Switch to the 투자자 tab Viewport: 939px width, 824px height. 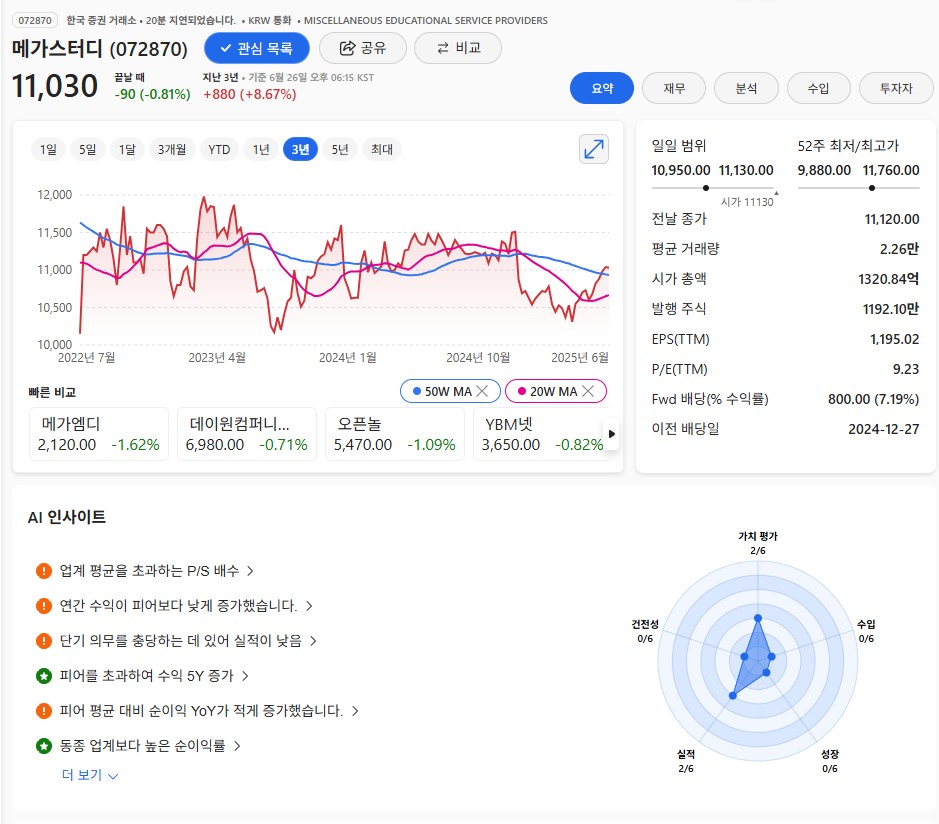[896, 88]
